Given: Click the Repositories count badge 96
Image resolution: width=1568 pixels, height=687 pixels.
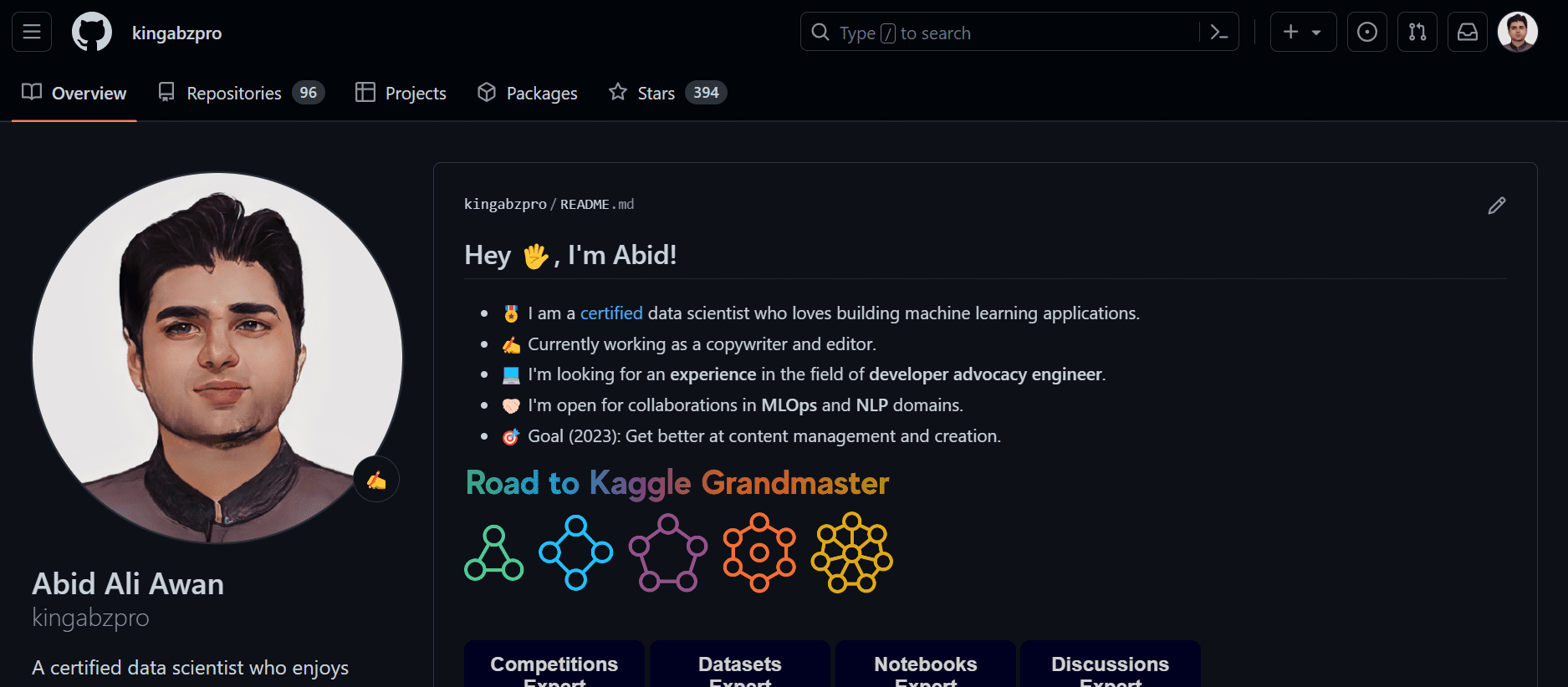Looking at the screenshot, I should (x=309, y=93).
